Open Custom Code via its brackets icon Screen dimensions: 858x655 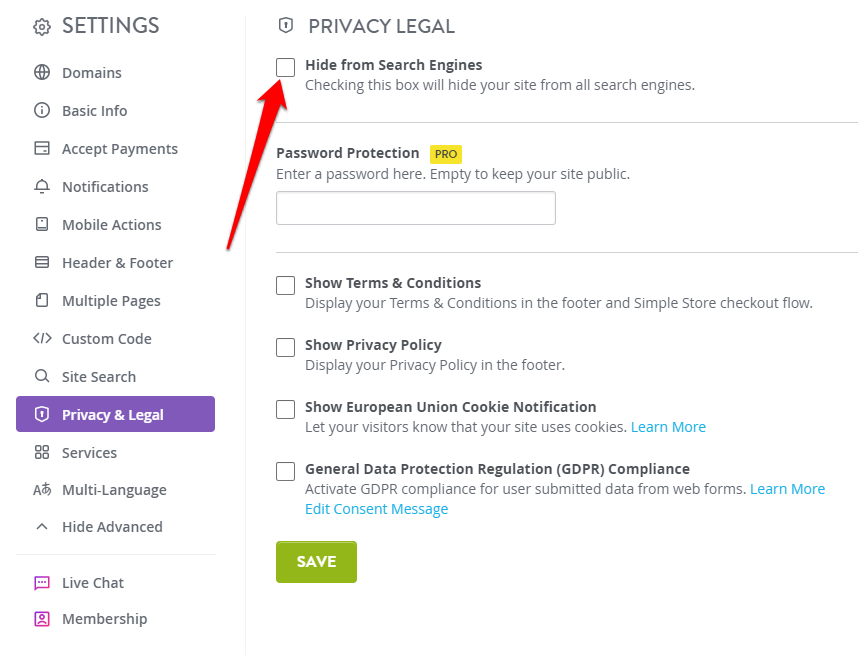[x=42, y=338]
